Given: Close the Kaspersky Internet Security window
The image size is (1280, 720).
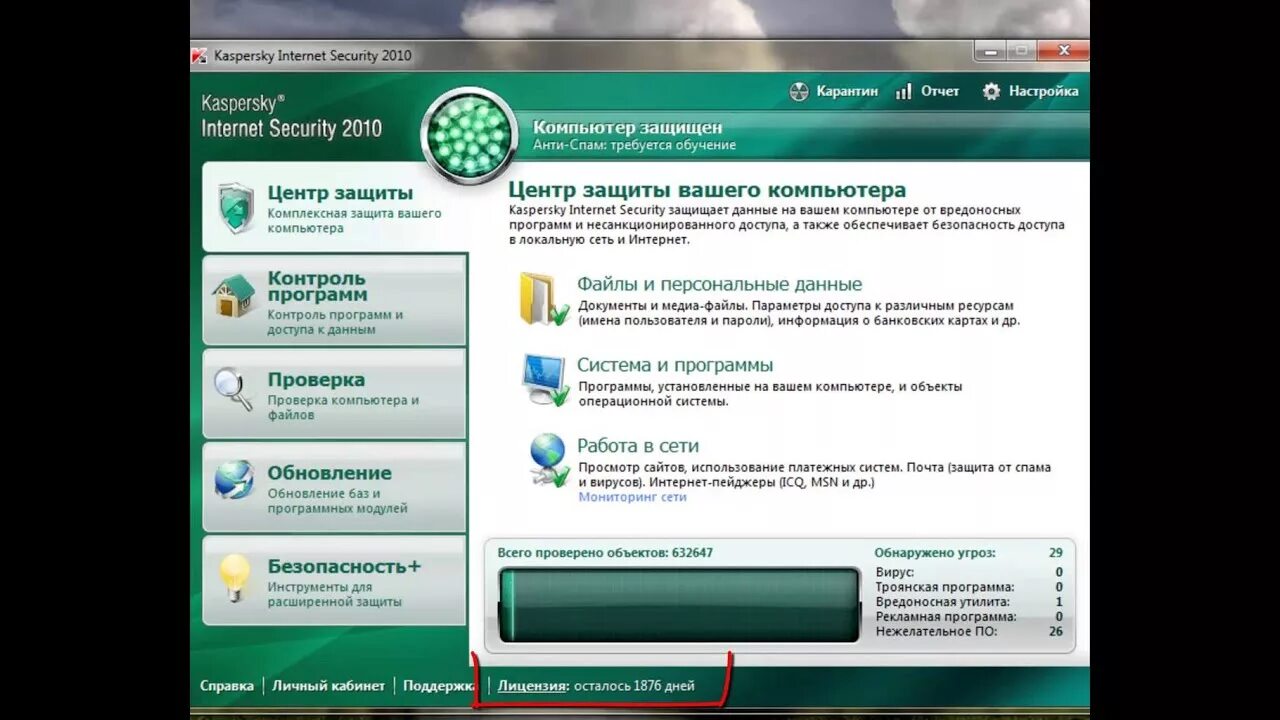Looking at the screenshot, I should pyautogui.click(x=1061, y=51).
